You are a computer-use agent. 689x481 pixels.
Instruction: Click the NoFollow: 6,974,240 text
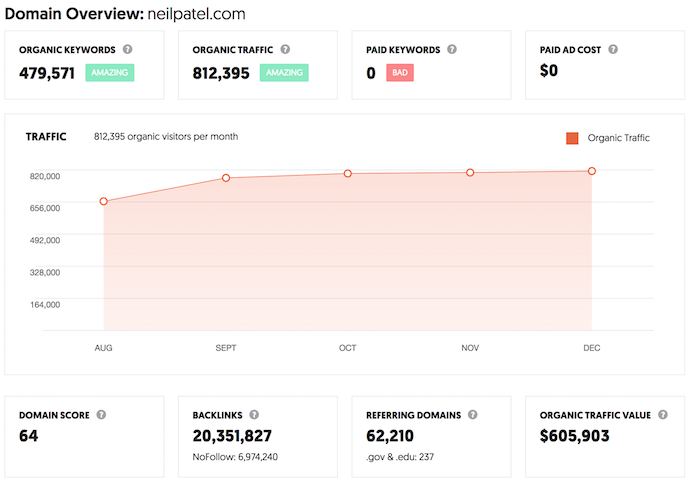coord(235,457)
